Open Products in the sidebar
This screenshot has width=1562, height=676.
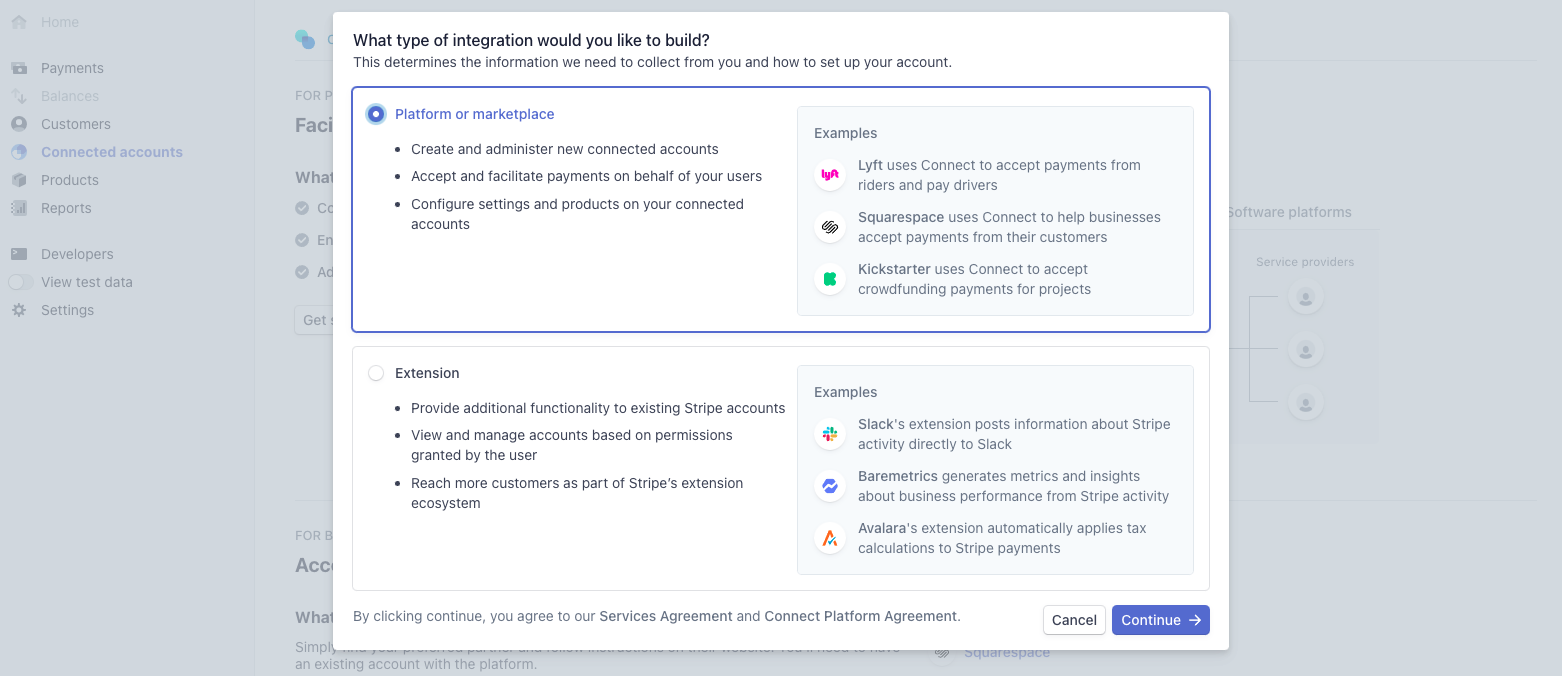tap(70, 180)
